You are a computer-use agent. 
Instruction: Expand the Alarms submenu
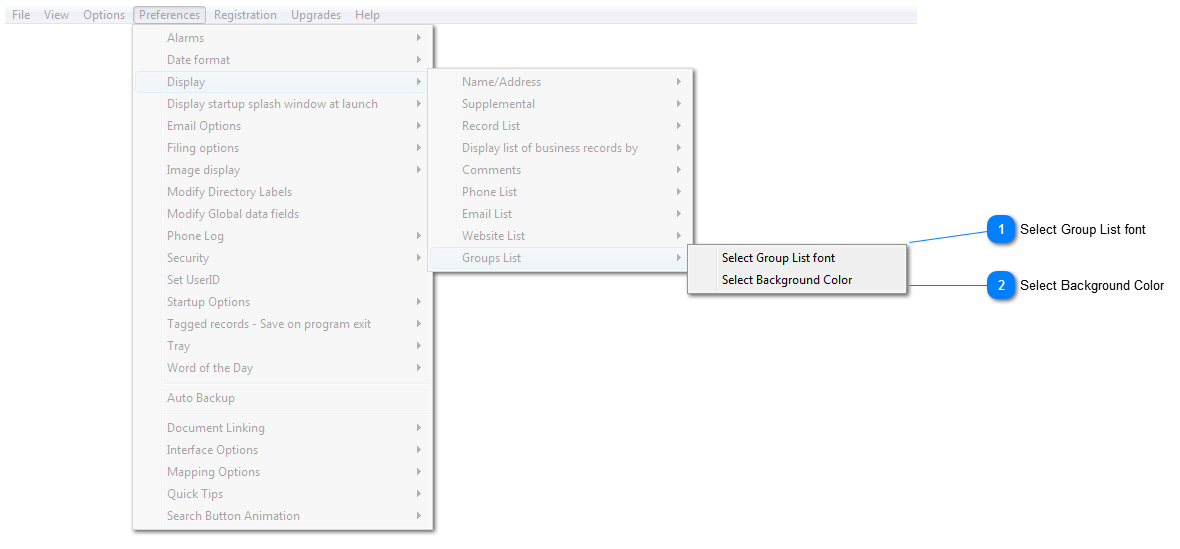coord(283,38)
